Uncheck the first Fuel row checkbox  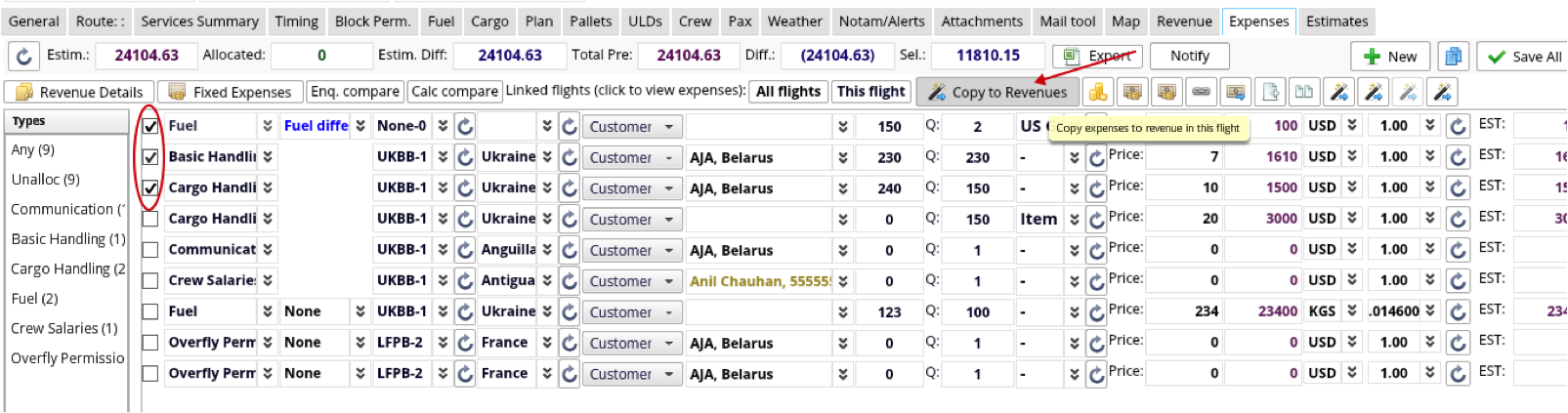150,126
